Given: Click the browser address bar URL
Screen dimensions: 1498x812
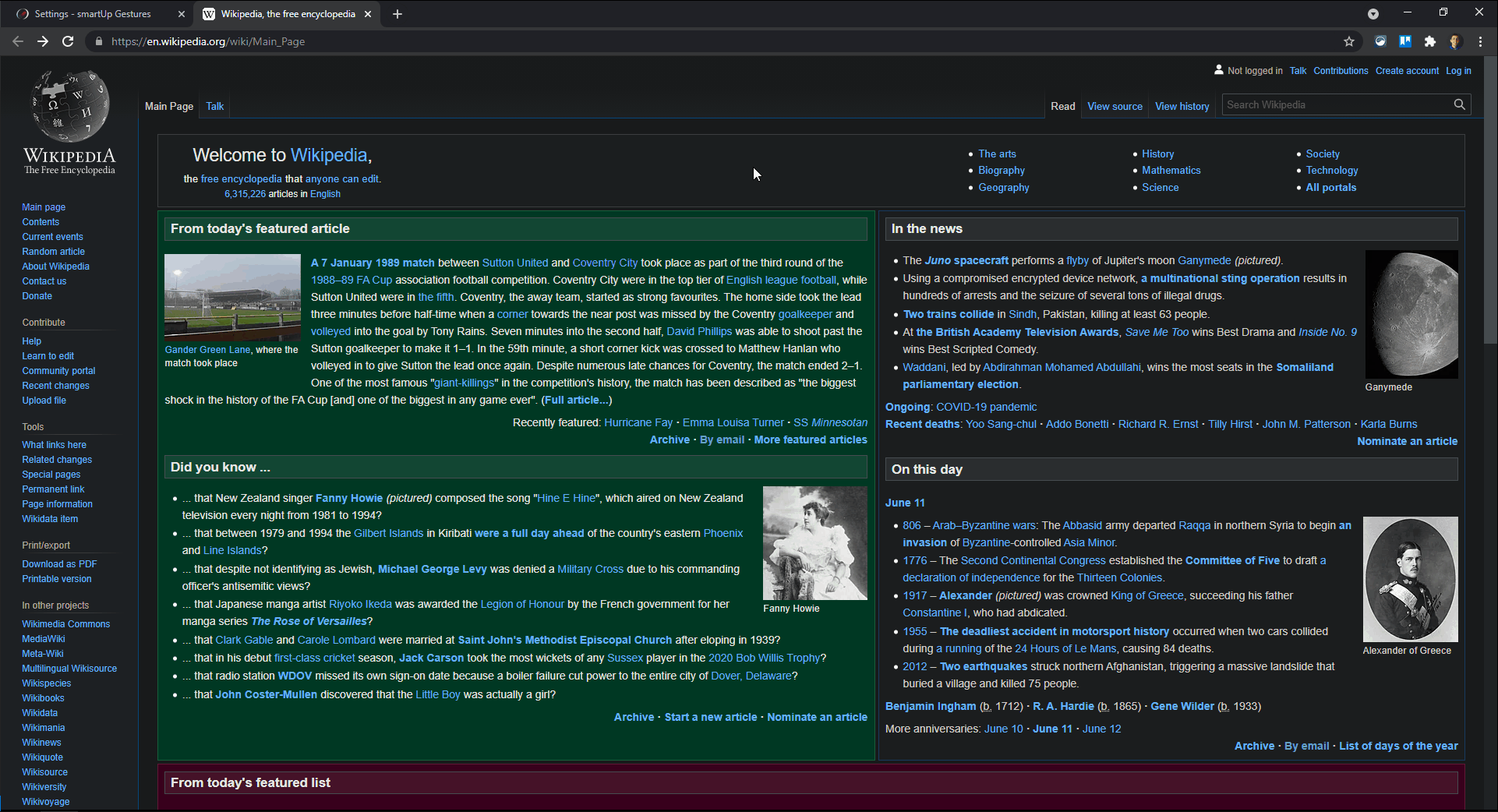Looking at the screenshot, I should (x=208, y=41).
